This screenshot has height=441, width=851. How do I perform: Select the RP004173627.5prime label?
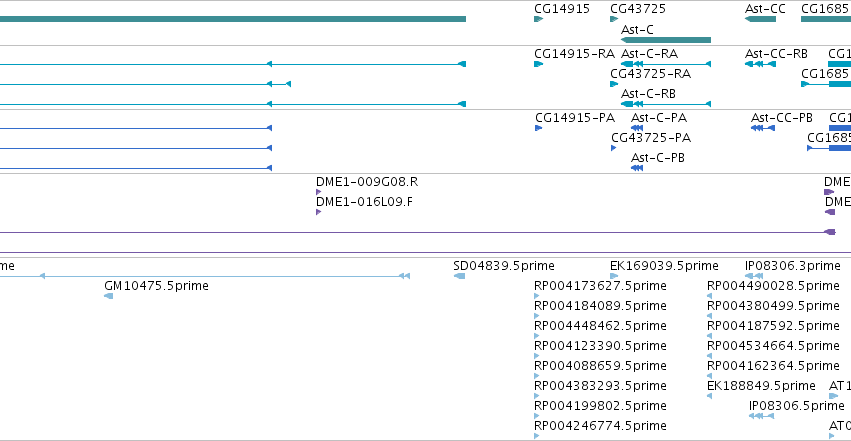pyautogui.click(x=600, y=286)
